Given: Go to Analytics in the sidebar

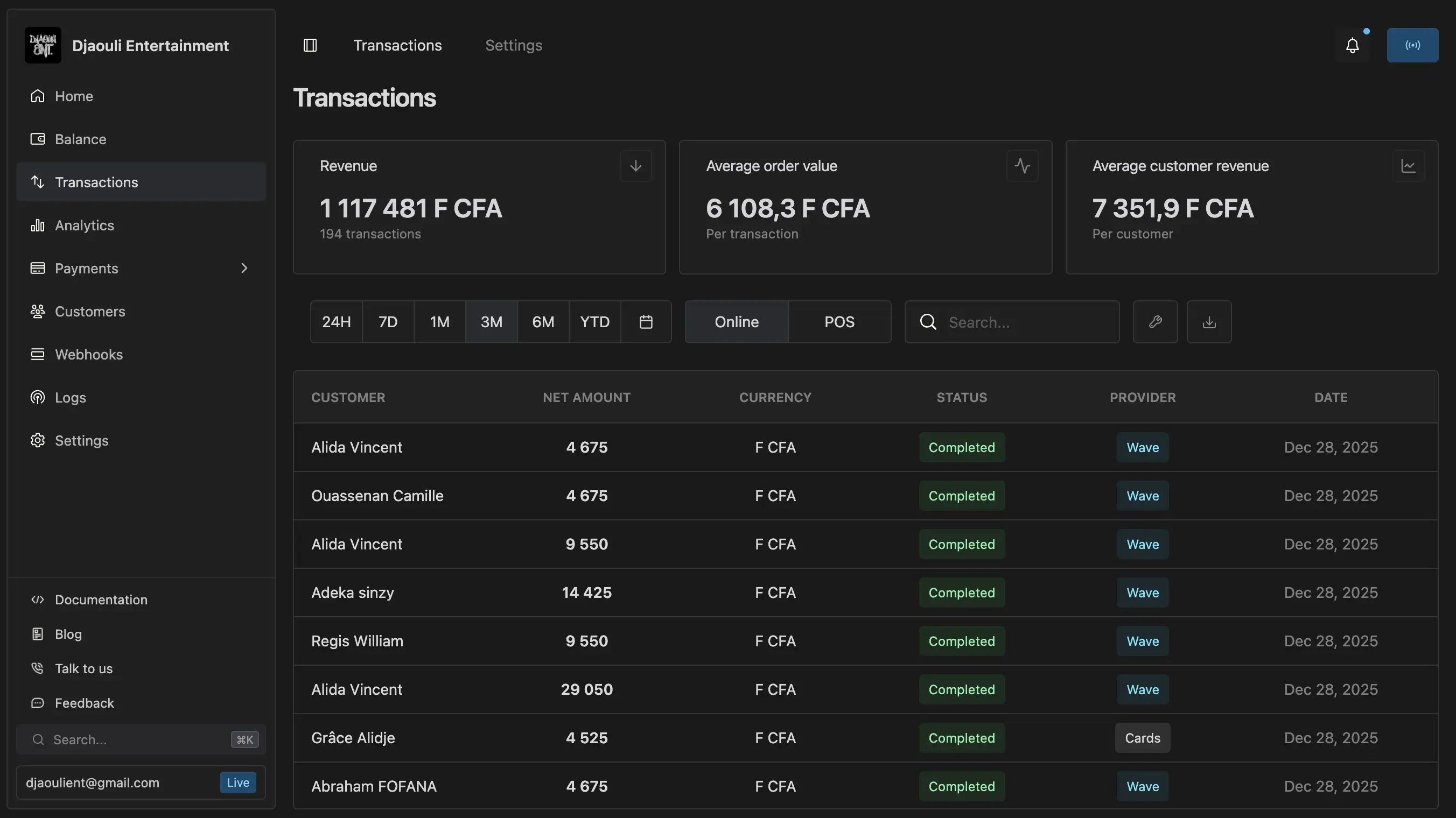Looking at the screenshot, I should pyautogui.click(x=84, y=225).
